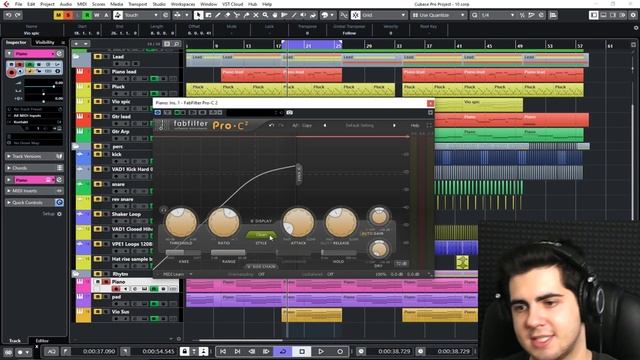Click the plugin snapshot camera icon

(289, 112)
